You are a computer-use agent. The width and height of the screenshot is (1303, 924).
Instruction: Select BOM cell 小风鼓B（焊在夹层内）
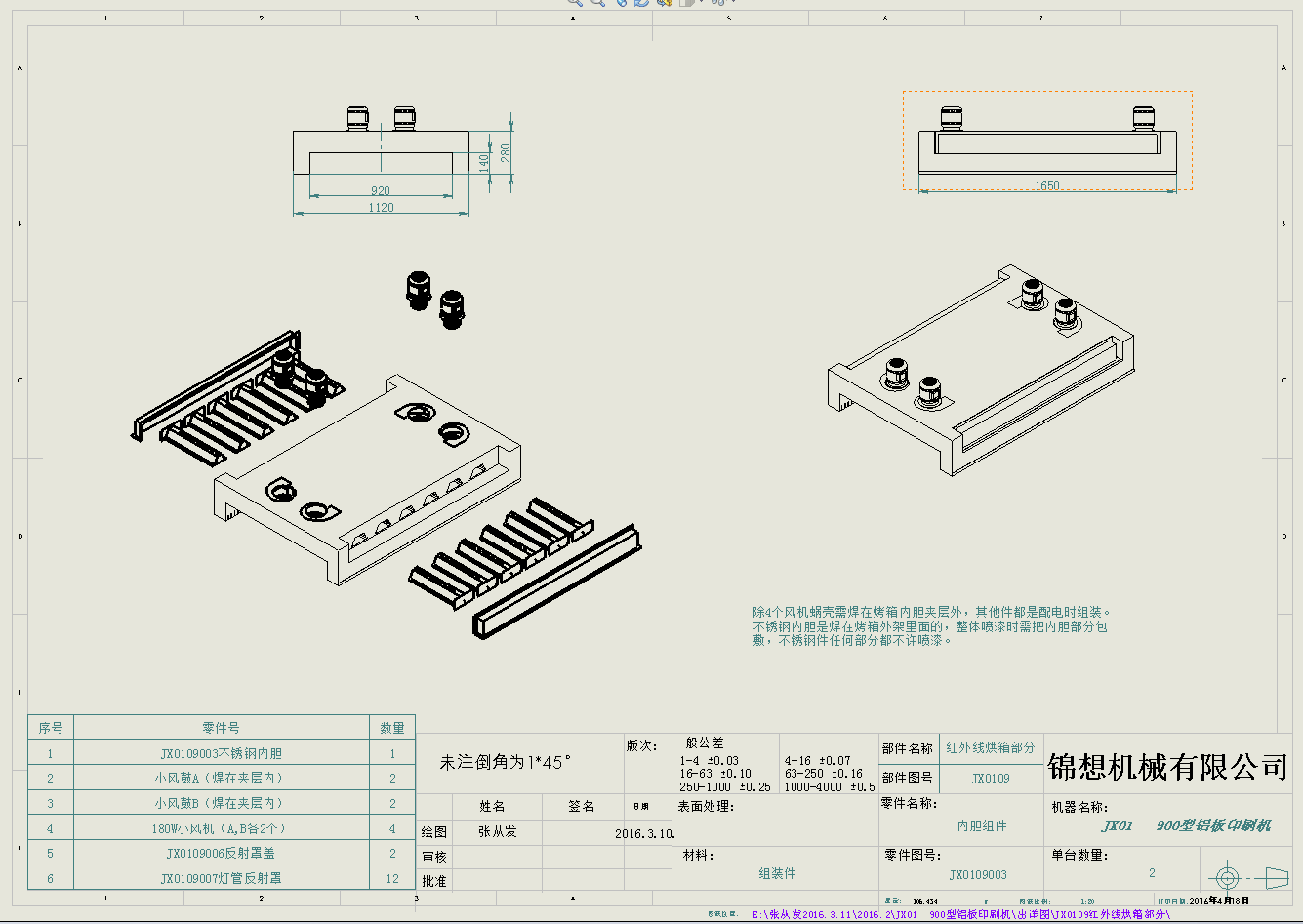(x=222, y=803)
